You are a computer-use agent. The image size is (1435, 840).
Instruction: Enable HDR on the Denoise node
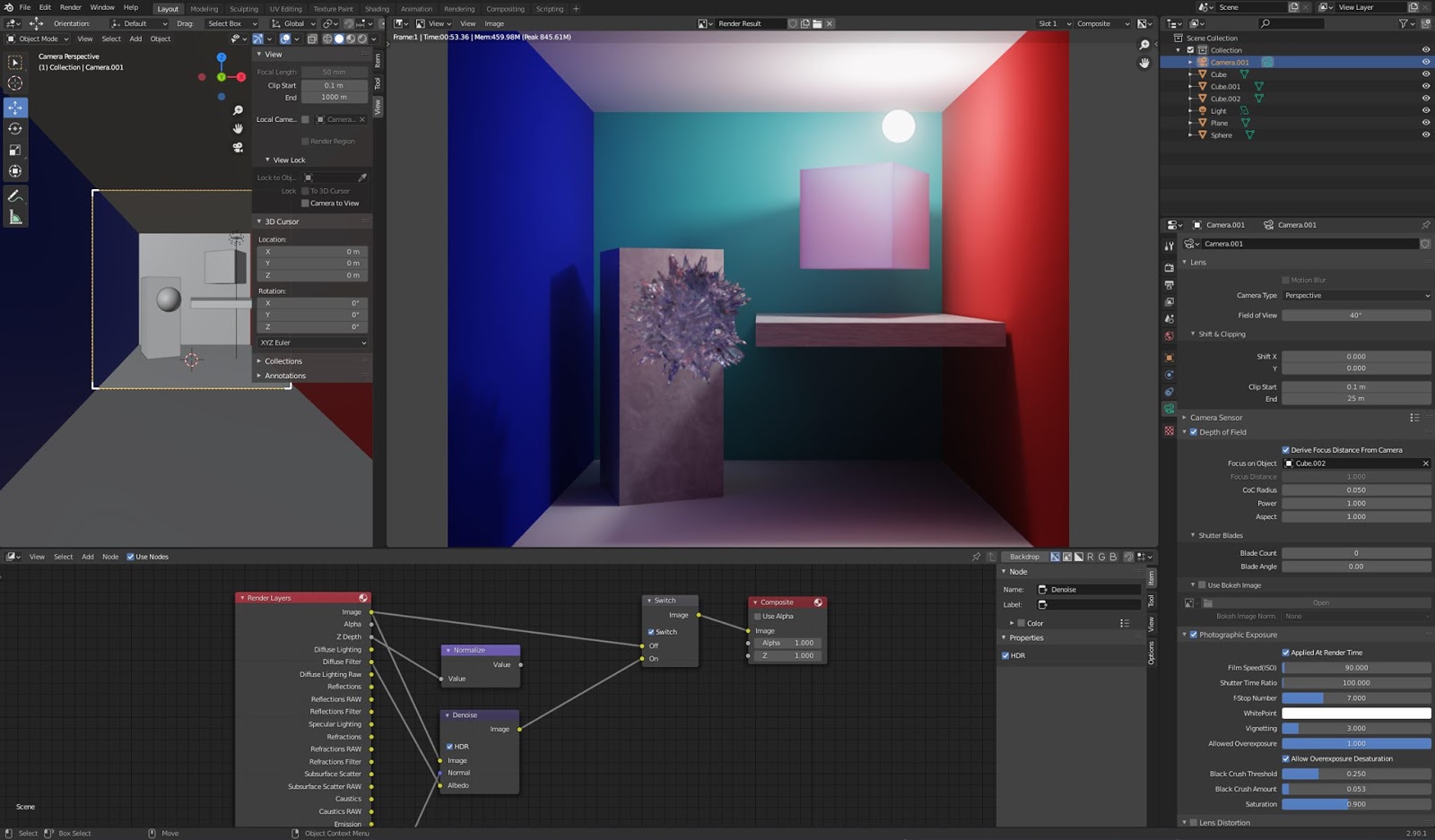click(448, 746)
